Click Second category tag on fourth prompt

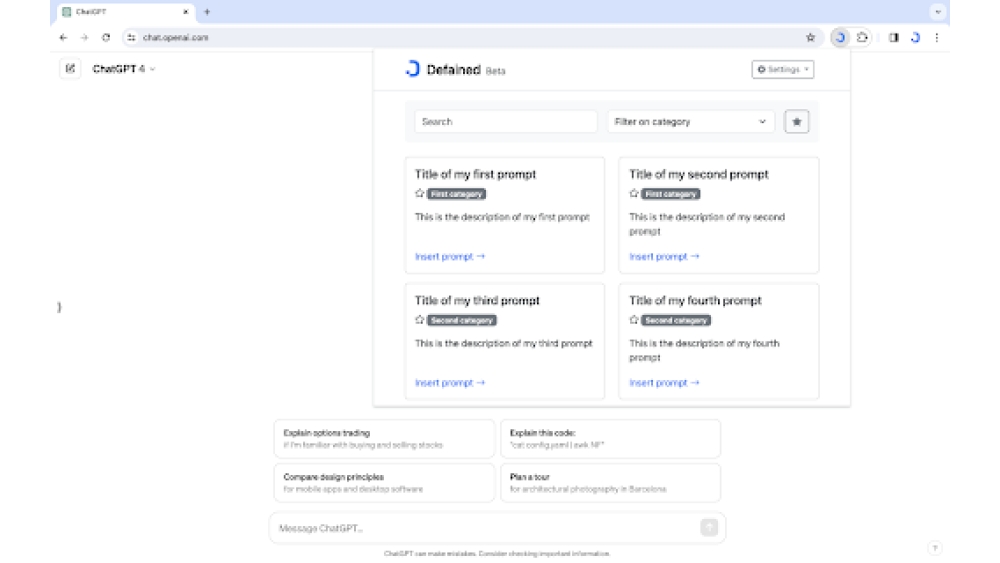(x=676, y=320)
